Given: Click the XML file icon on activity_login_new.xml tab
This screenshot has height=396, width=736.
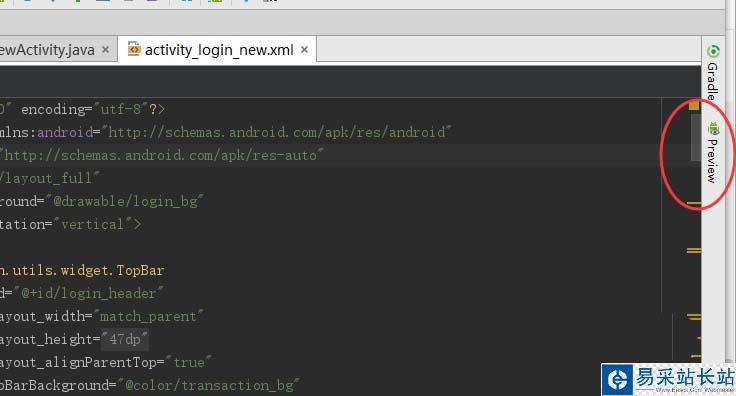Looking at the screenshot, I should pyautogui.click(x=134, y=49).
